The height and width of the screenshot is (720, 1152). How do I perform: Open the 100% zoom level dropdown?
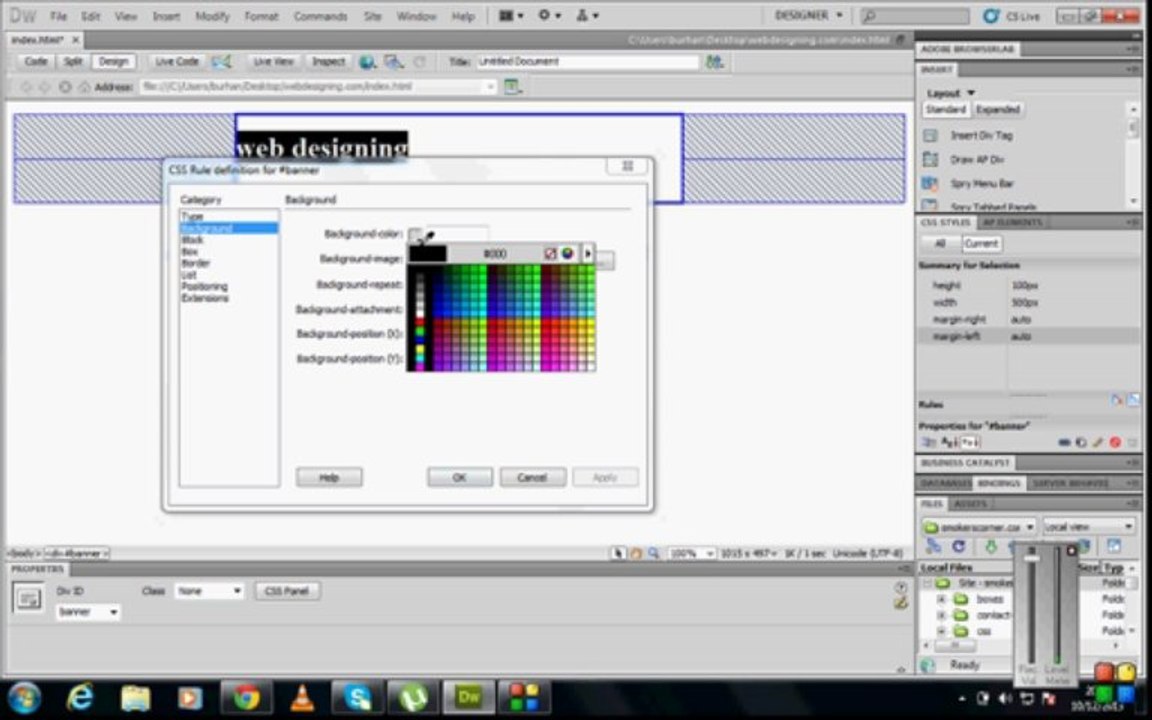tap(691, 553)
